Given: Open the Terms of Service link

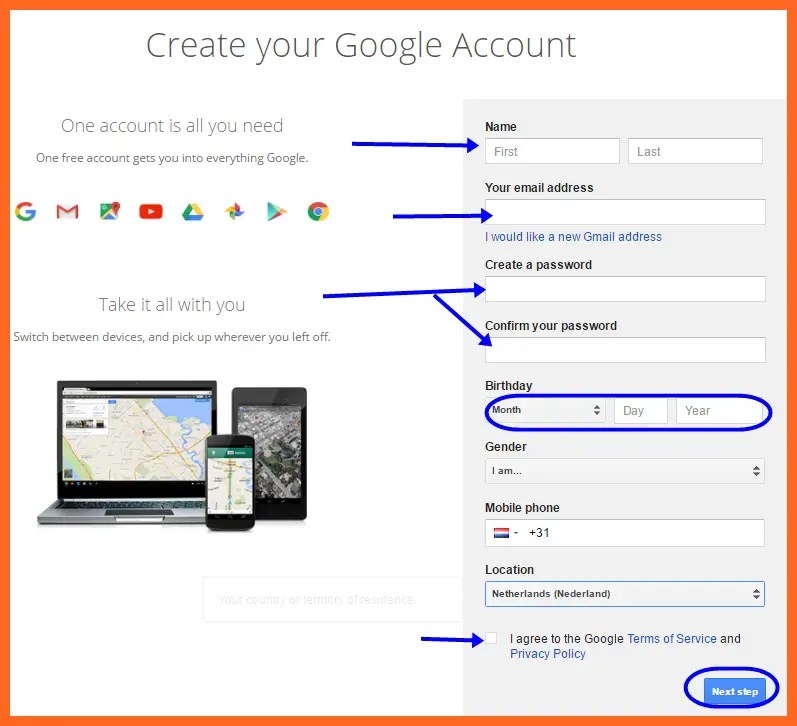Looking at the screenshot, I should [672, 639].
